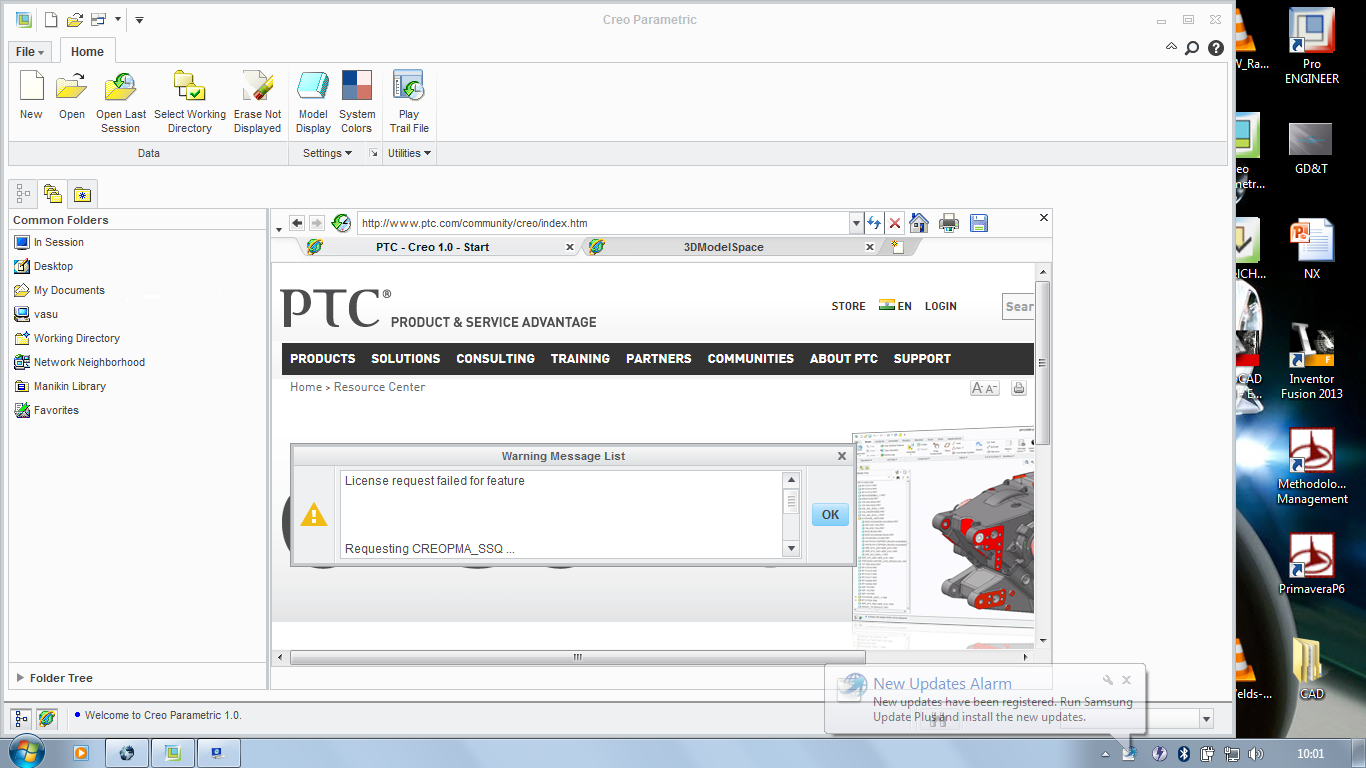This screenshot has height=768, width=1366.
Task: Click the LOGIN link on PTC page
Action: coord(940,306)
